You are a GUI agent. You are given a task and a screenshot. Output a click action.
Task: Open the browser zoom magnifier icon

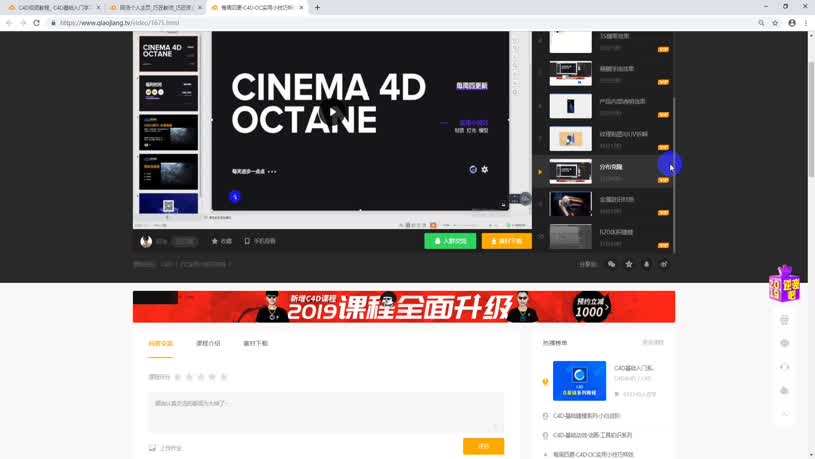[x=761, y=23]
